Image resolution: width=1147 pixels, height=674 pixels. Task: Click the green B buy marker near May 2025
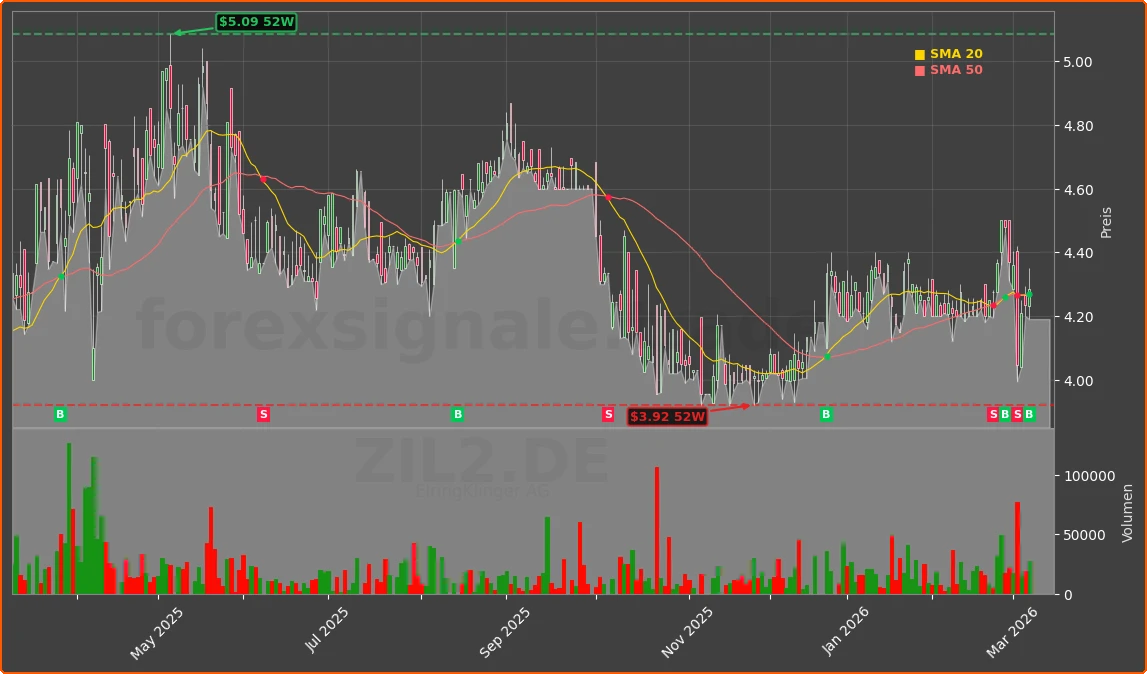pos(60,413)
